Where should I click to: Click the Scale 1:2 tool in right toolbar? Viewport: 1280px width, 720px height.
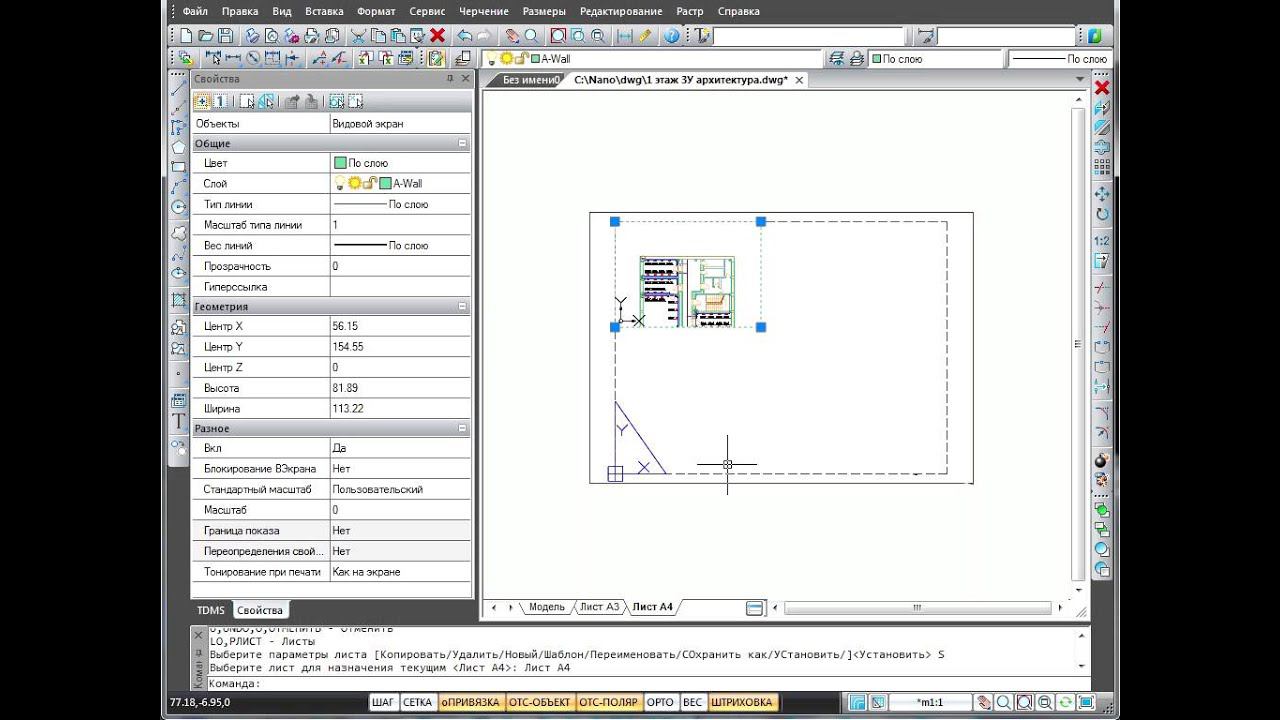(1102, 241)
